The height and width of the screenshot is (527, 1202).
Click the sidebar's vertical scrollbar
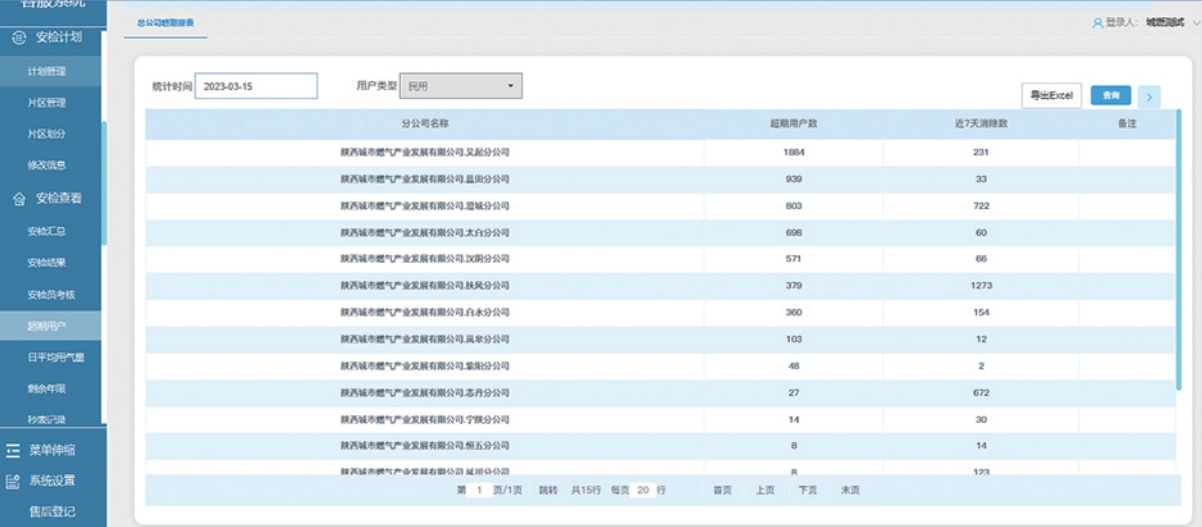pyautogui.click(x=104, y=185)
